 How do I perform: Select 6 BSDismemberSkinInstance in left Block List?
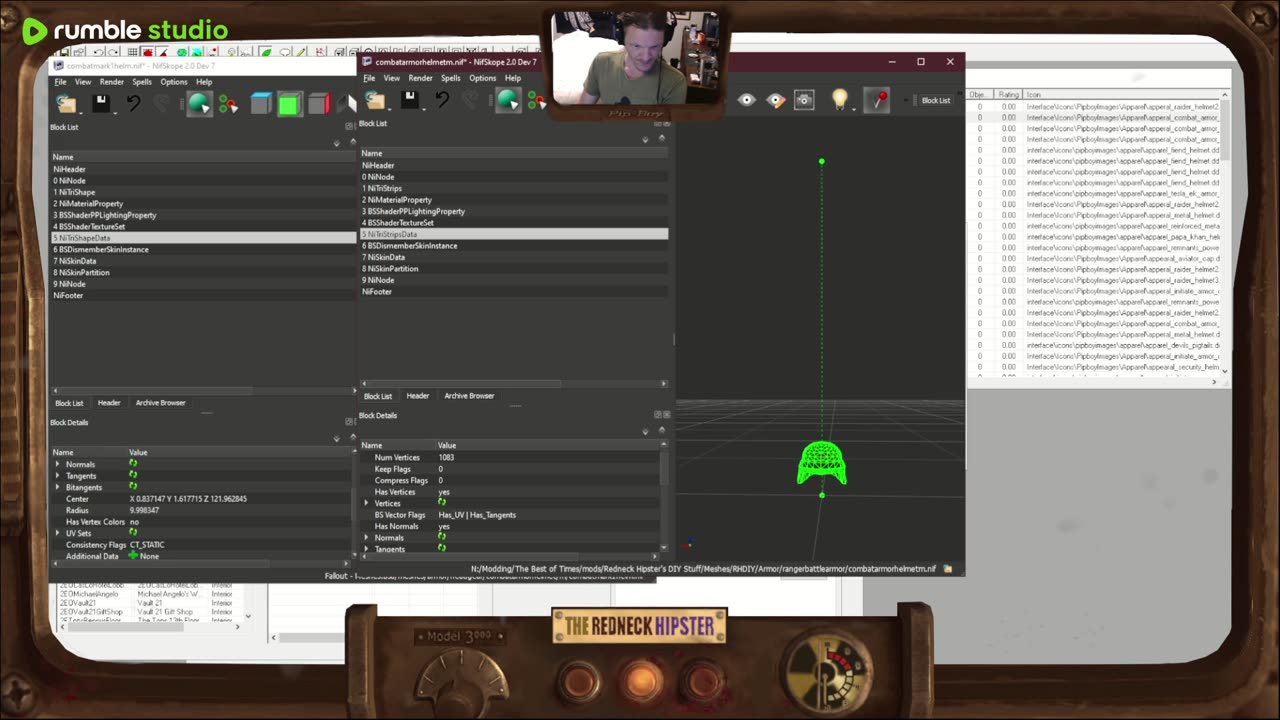203,249
